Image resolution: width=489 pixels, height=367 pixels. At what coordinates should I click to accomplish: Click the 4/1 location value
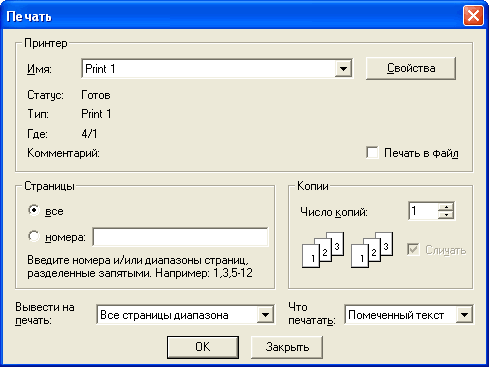pos(89,134)
